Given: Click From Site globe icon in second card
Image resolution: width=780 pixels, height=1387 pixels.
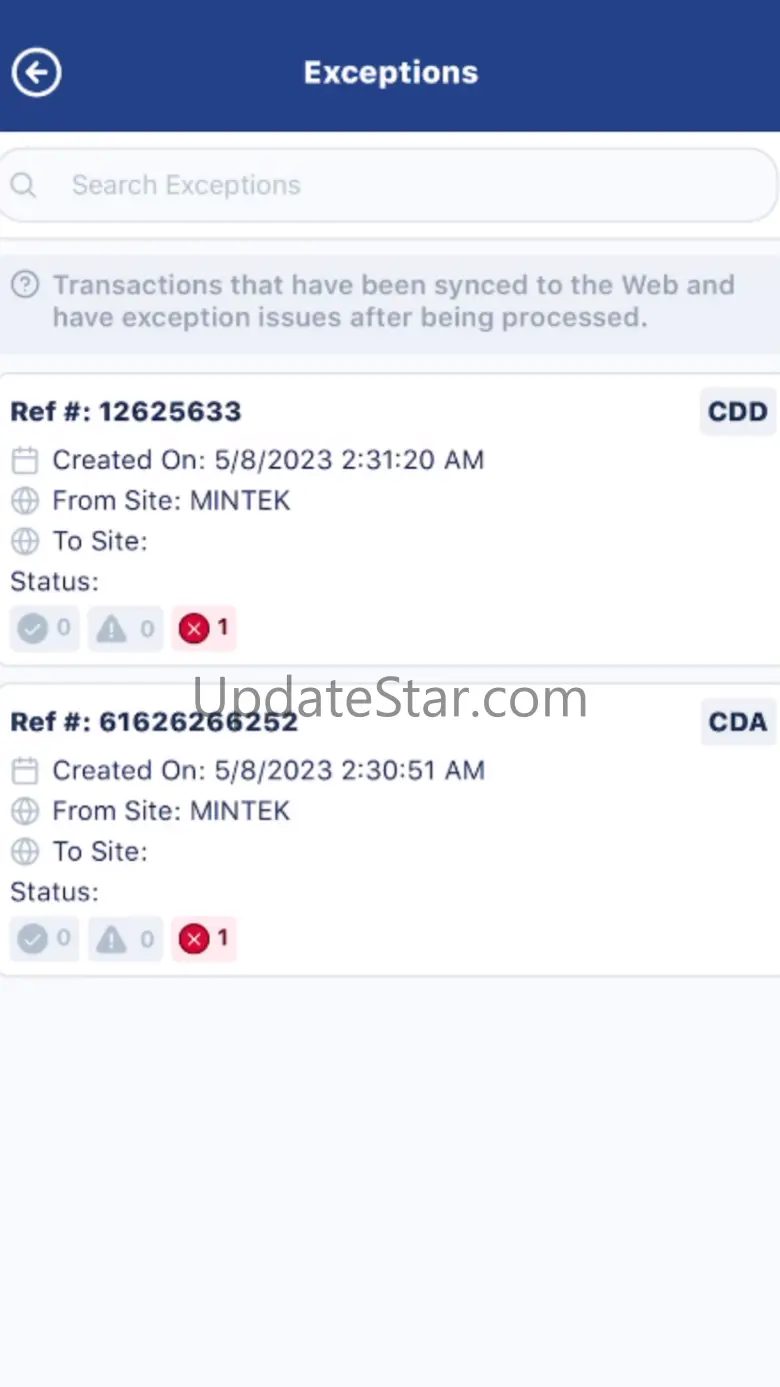Looking at the screenshot, I should (x=25, y=810).
